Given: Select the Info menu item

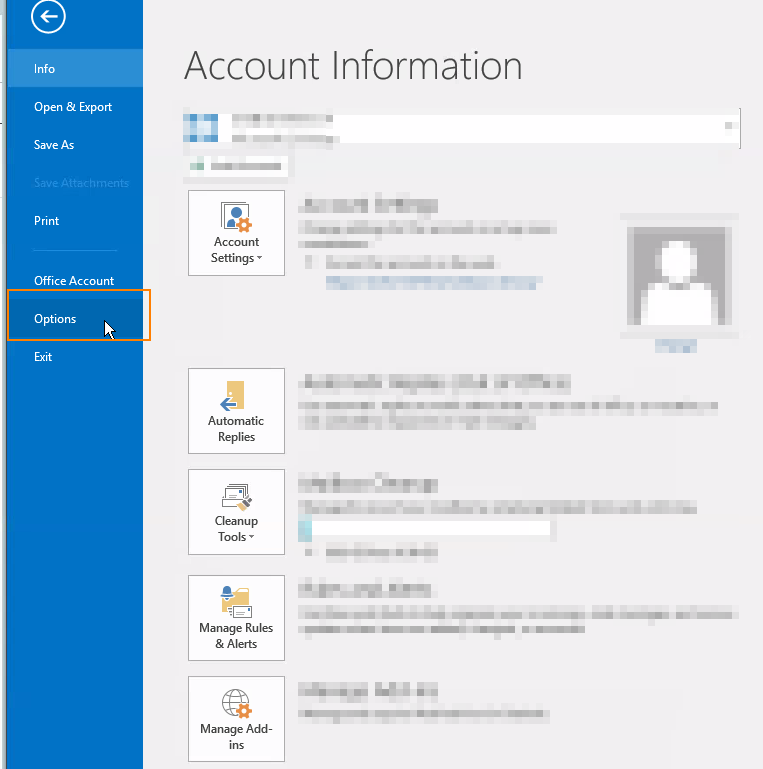Looking at the screenshot, I should coord(75,68).
